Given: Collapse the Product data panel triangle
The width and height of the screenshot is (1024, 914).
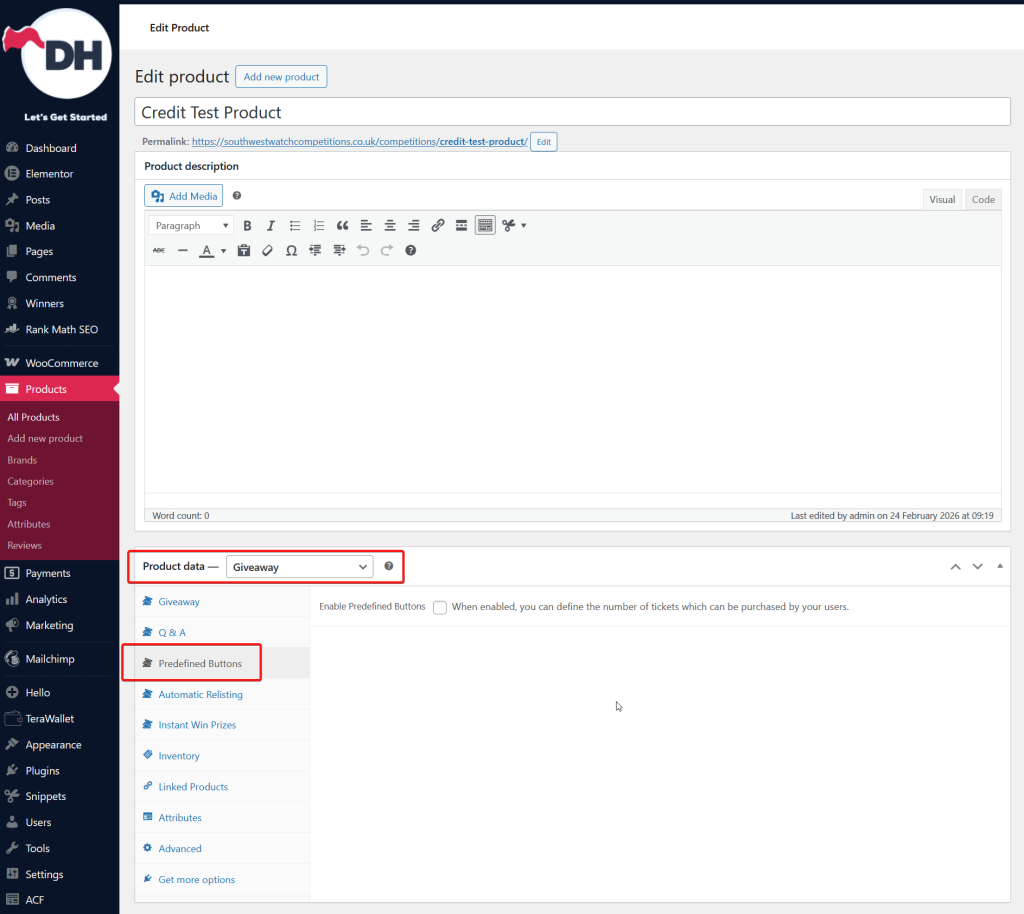Looking at the screenshot, I should [1000, 566].
